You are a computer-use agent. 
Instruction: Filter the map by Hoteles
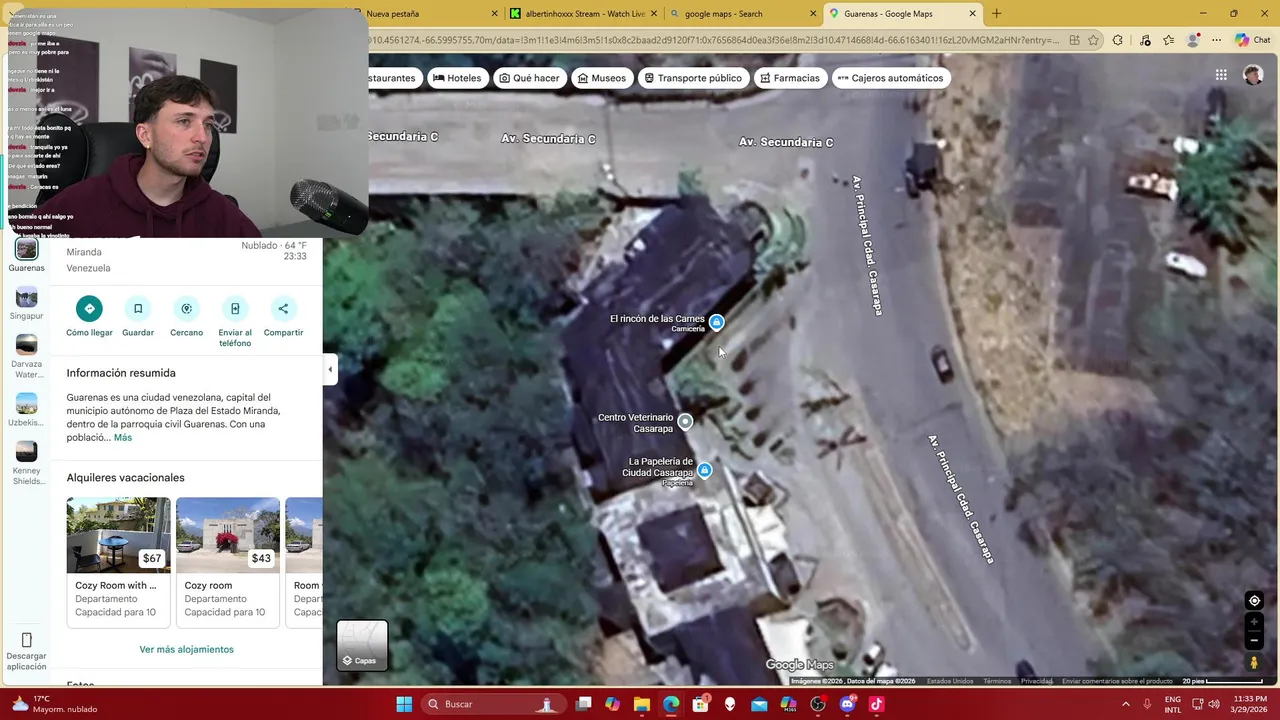coord(457,78)
